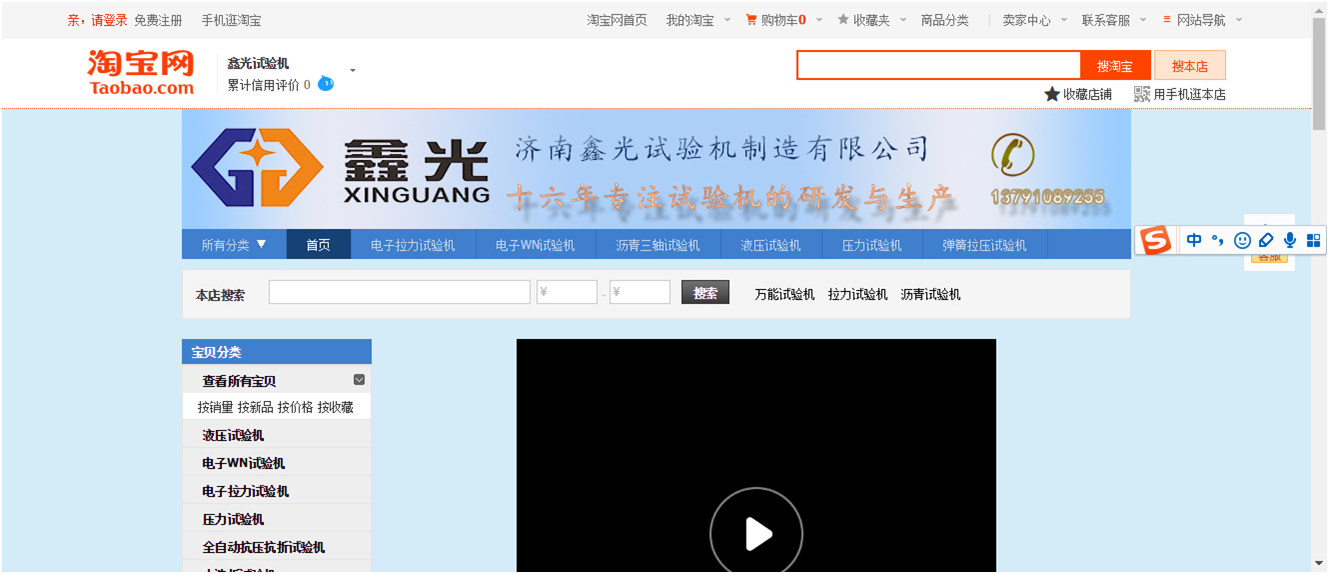
Task: Open the Sogou toolbox grid icon
Action: (1314, 241)
